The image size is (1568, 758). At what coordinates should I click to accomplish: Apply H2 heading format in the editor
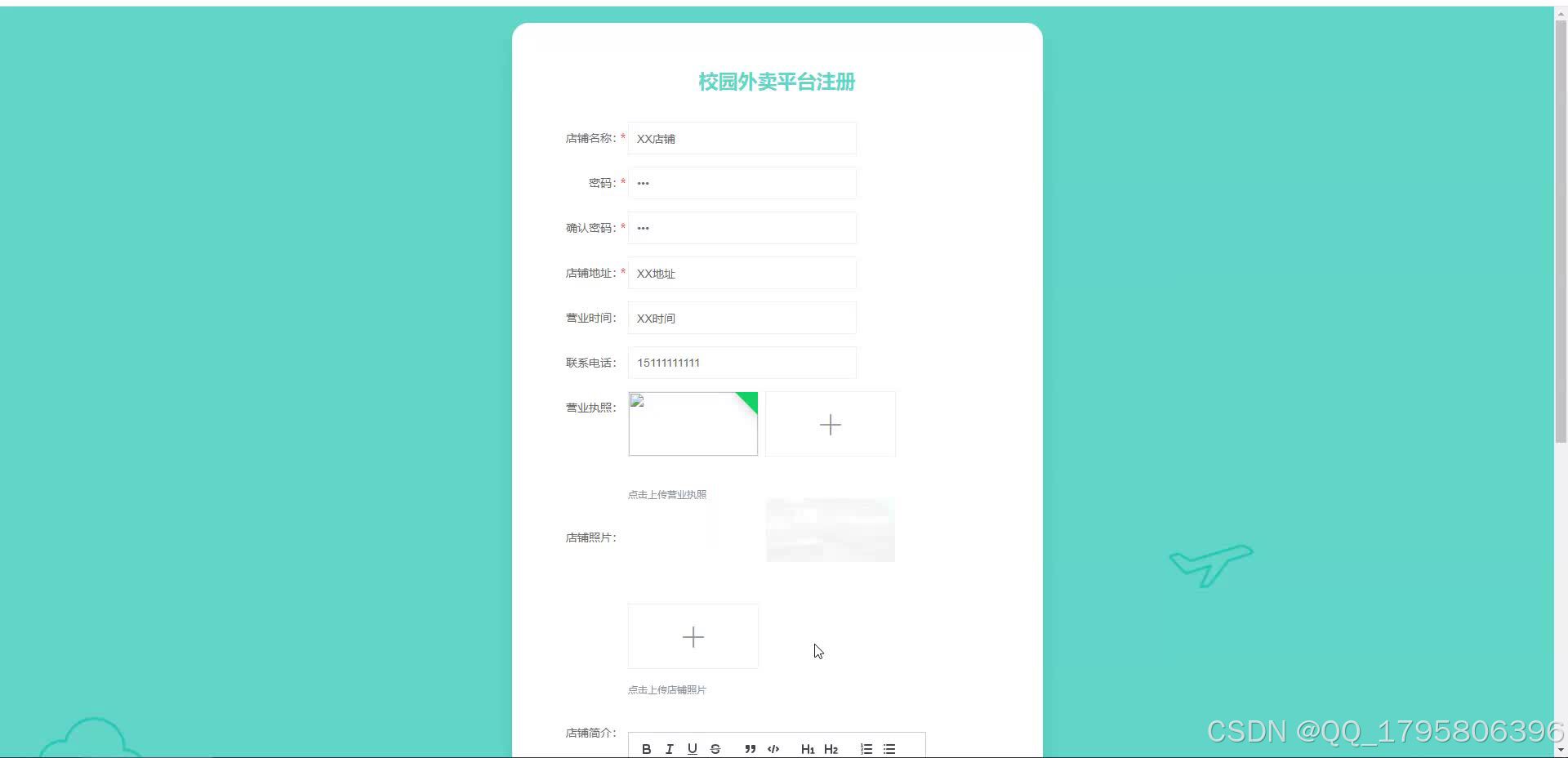coord(831,748)
